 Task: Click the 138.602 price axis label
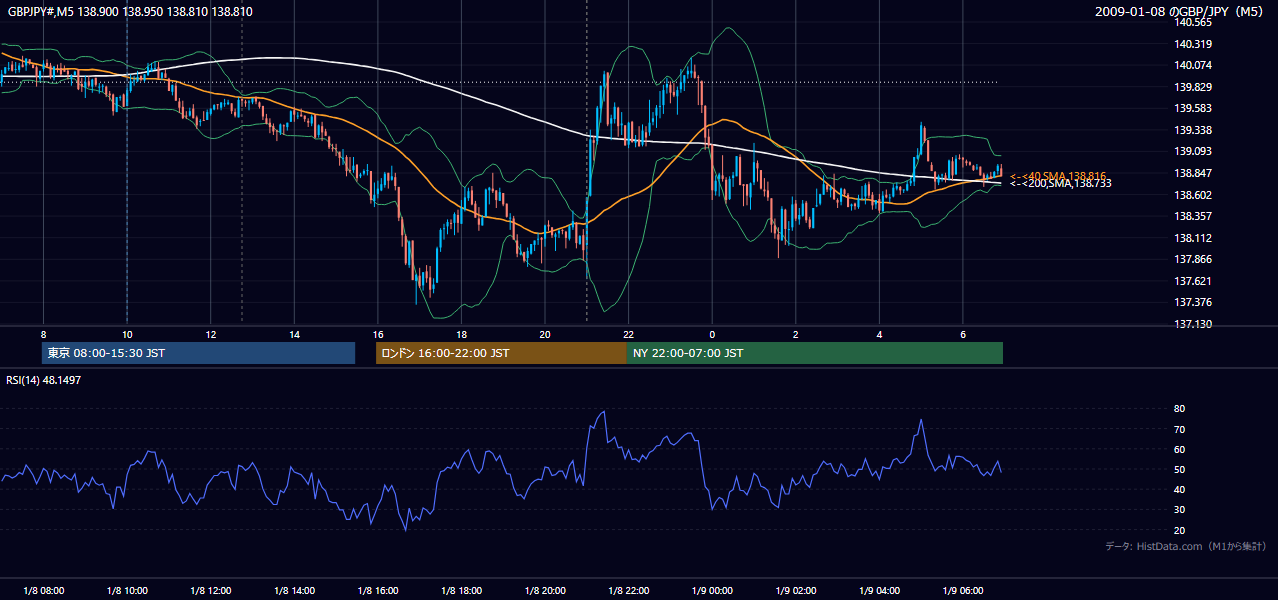pos(1194,196)
